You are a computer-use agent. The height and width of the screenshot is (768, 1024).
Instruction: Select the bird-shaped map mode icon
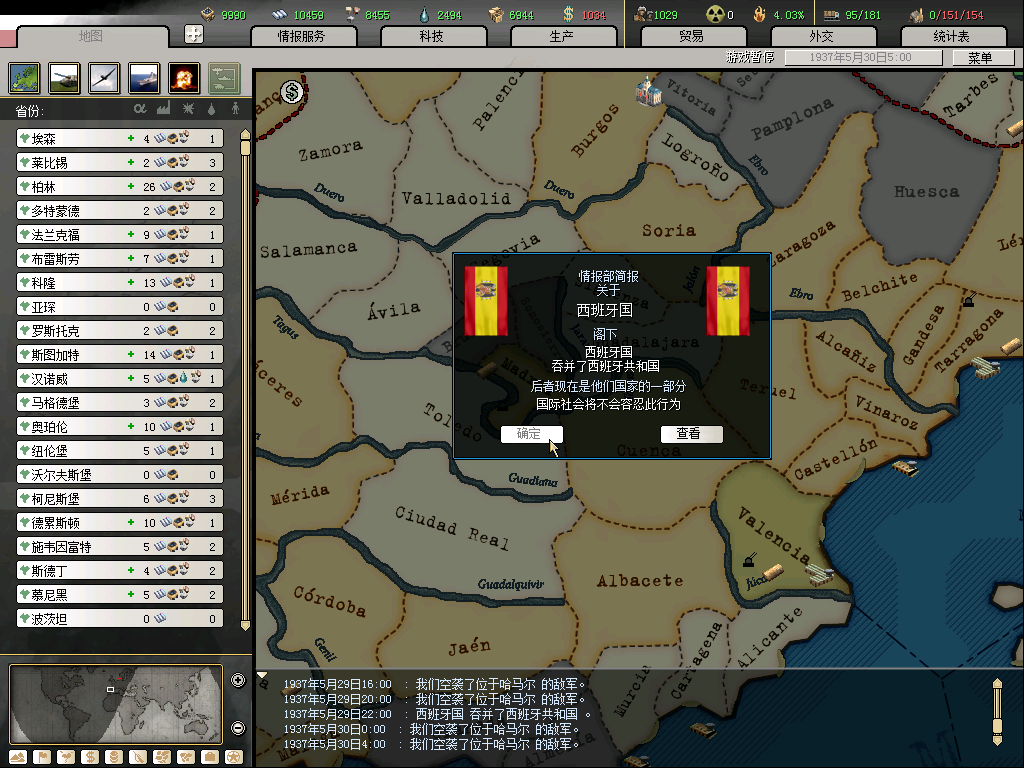pos(66,757)
